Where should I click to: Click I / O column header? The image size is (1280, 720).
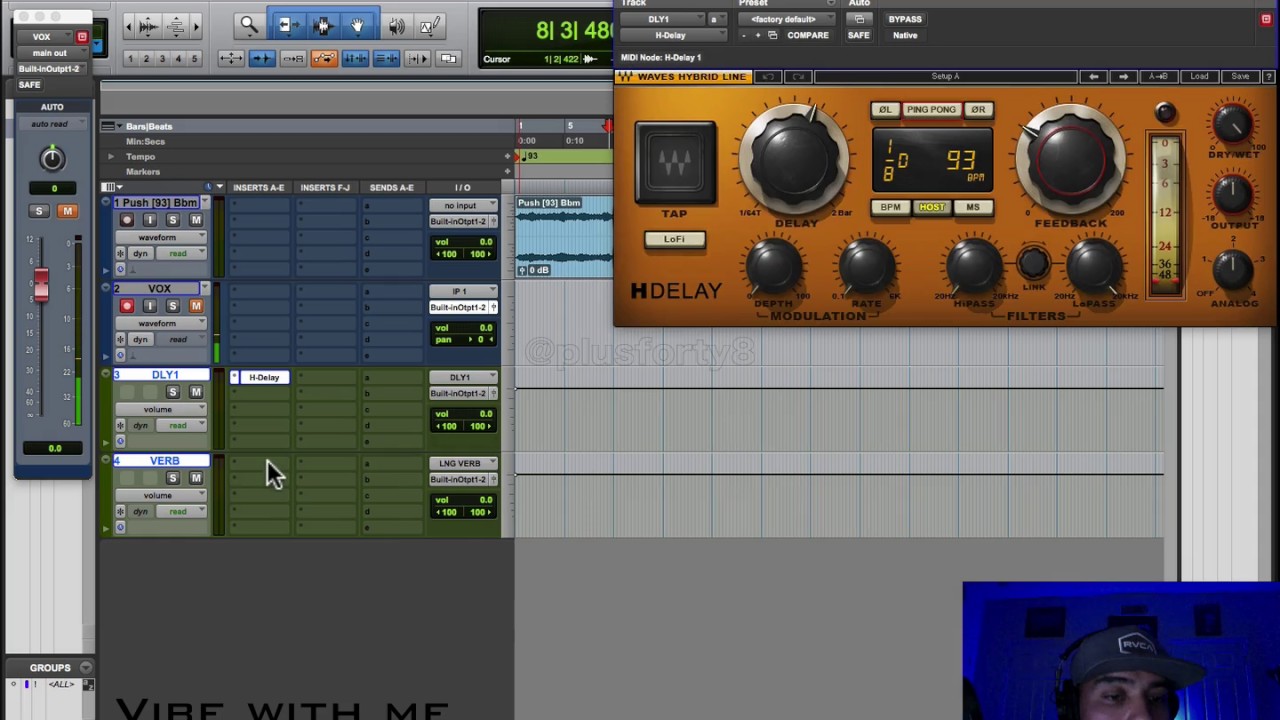[462, 188]
